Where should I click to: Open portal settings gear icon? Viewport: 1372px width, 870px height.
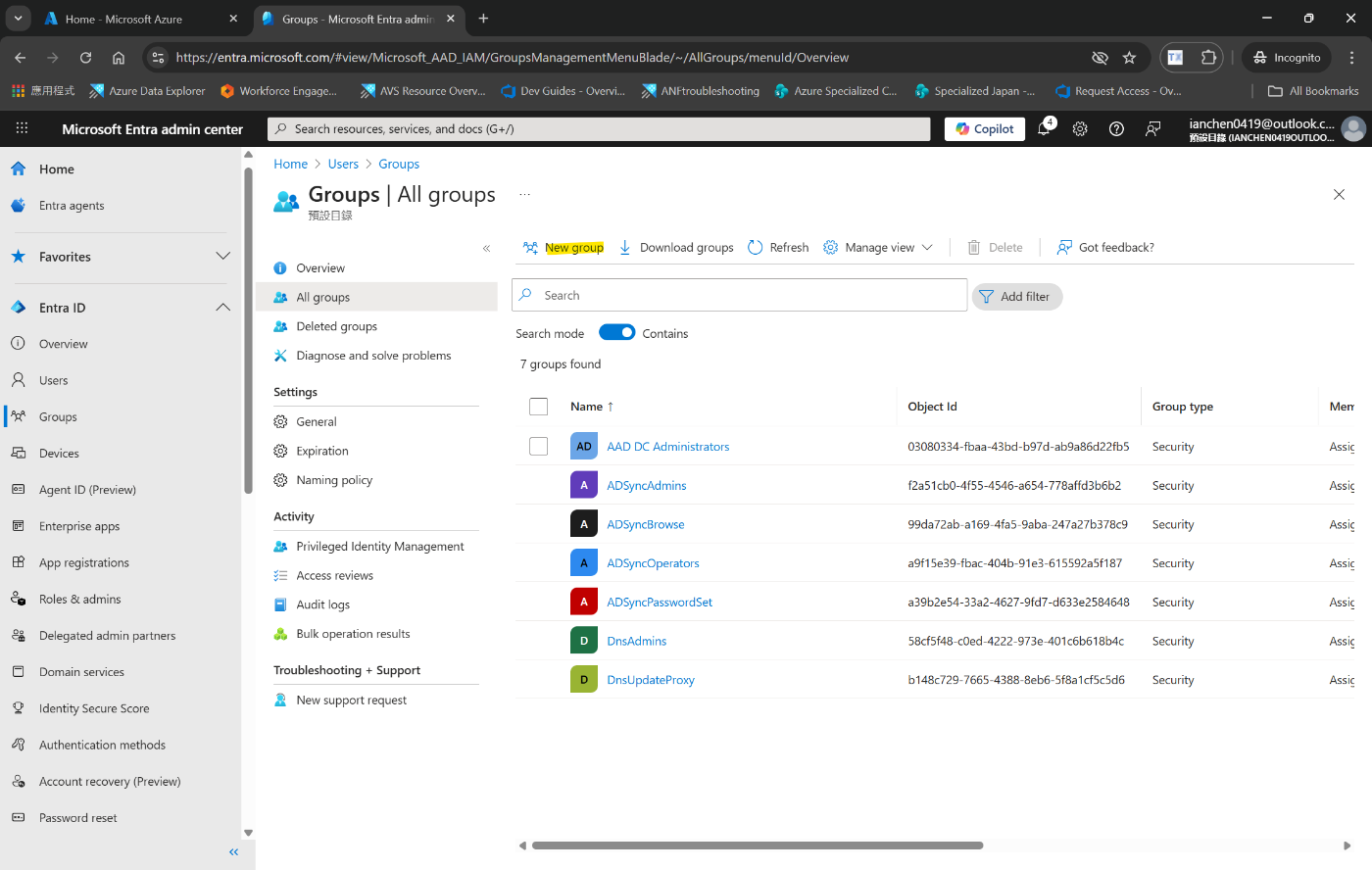tap(1080, 128)
